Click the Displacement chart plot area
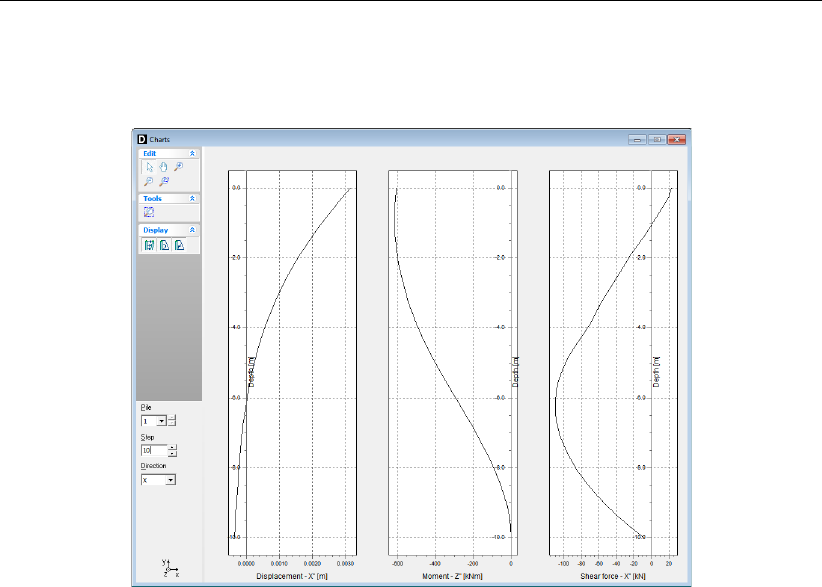Image resolution: width=822 pixels, height=587 pixels. pyautogui.click(x=293, y=363)
